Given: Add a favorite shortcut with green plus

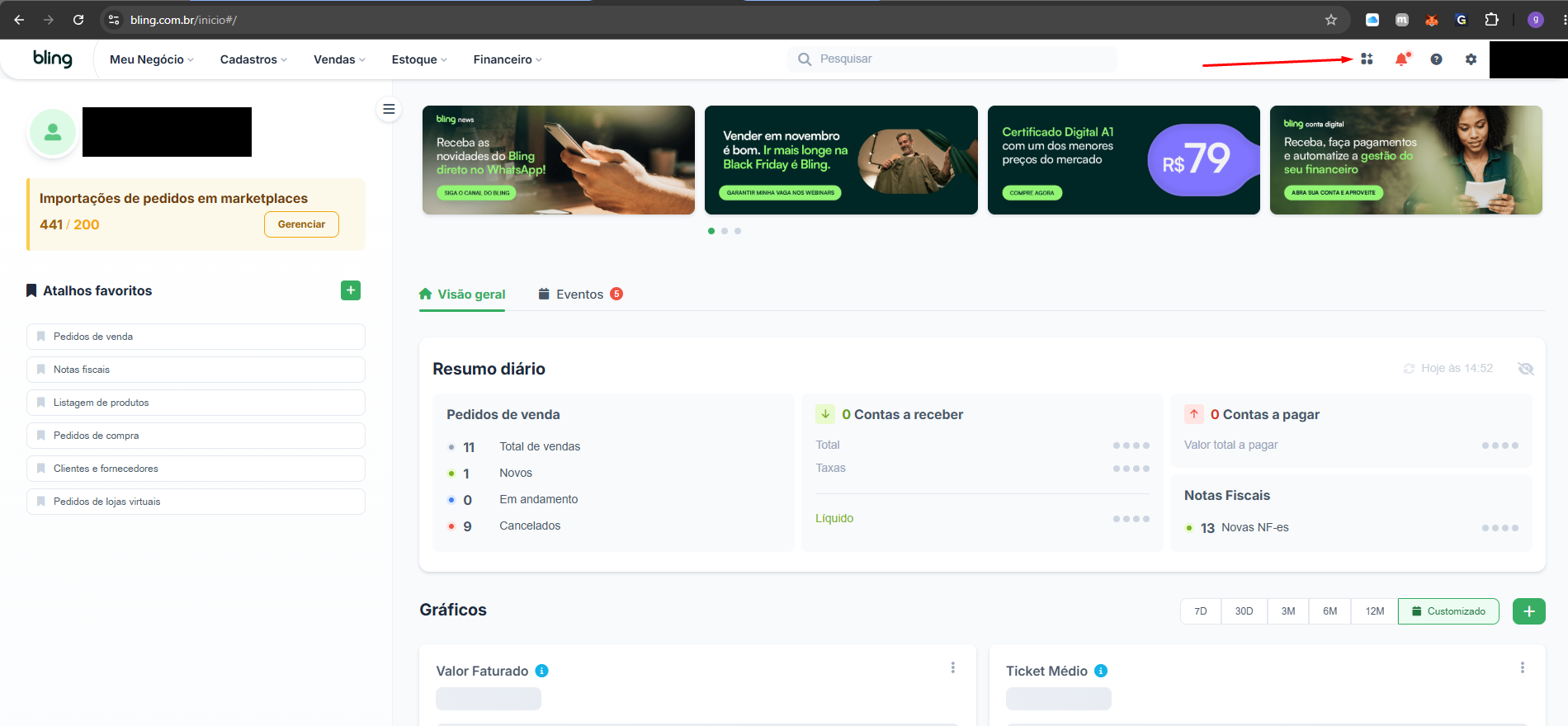Looking at the screenshot, I should coord(351,290).
